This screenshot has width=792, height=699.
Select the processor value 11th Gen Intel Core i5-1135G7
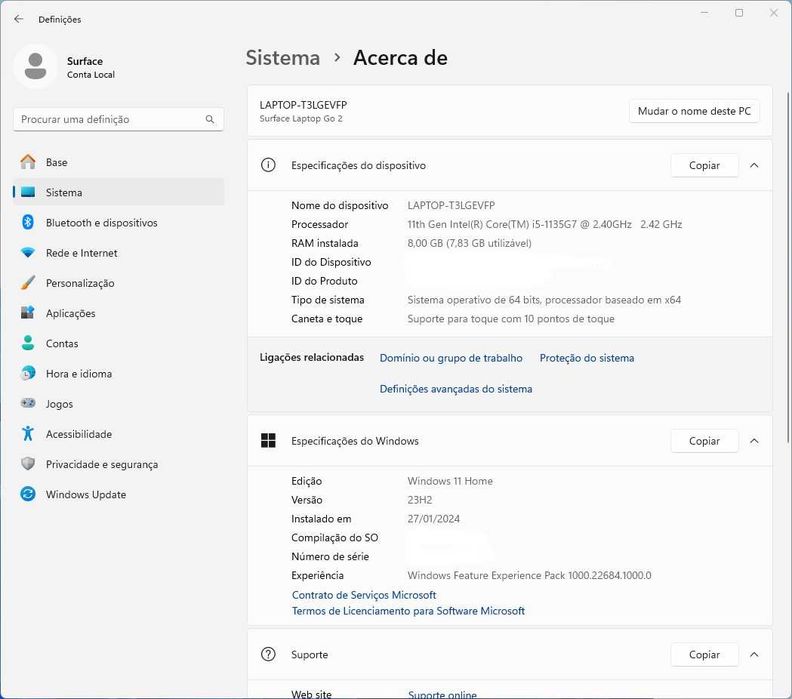[x=544, y=224]
